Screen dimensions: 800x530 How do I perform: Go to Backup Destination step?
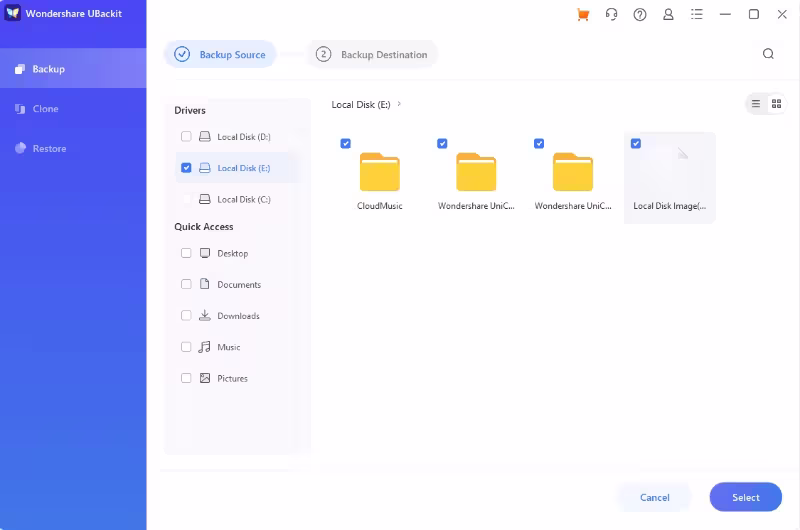click(371, 54)
